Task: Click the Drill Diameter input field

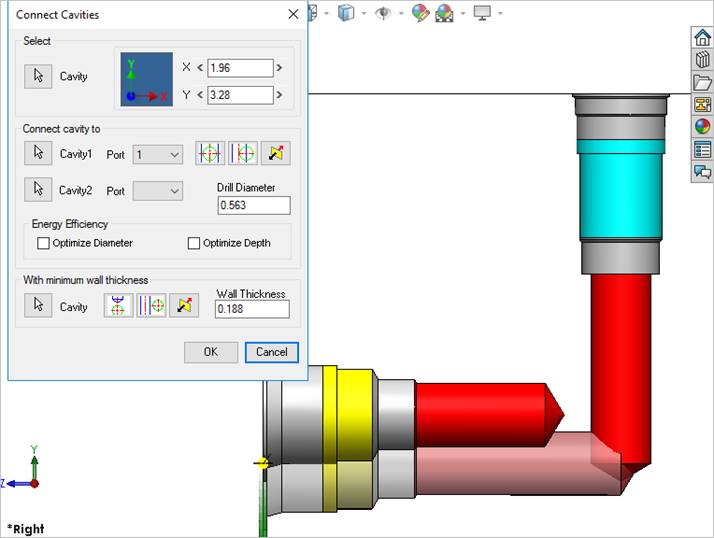Action: click(x=254, y=205)
